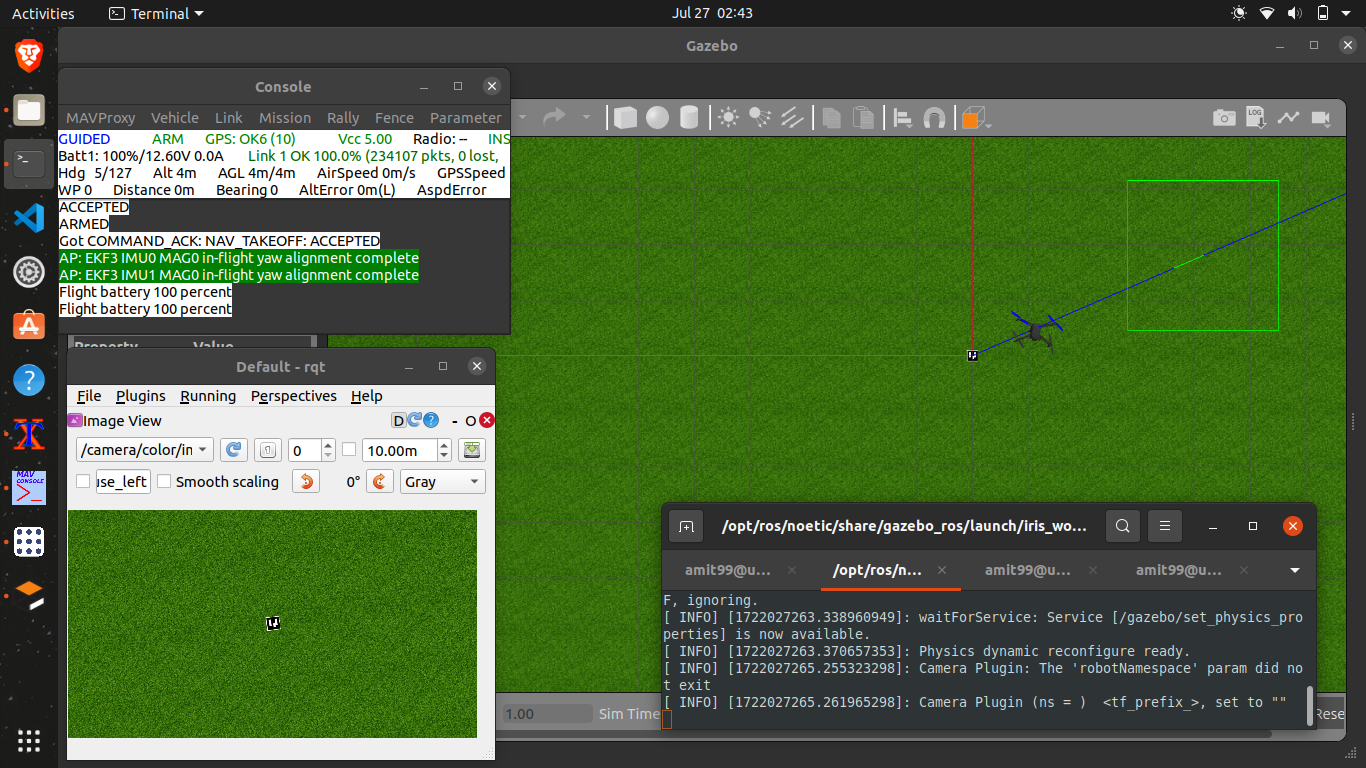The width and height of the screenshot is (1366, 768).
Task: Open the Gazebo plot window icon
Action: (1288, 118)
